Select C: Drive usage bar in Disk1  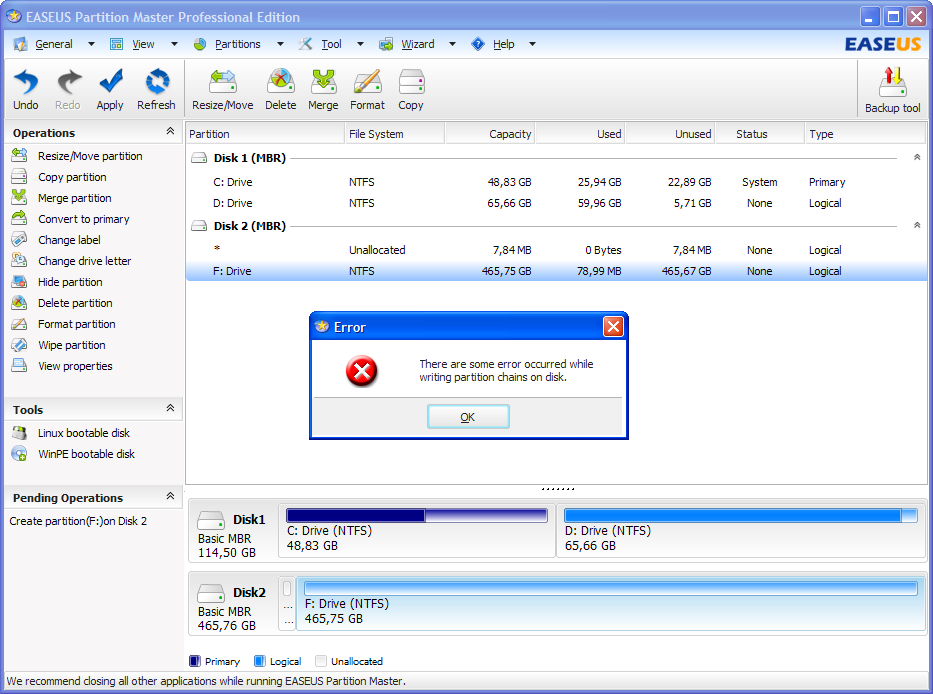pos(417,515)
